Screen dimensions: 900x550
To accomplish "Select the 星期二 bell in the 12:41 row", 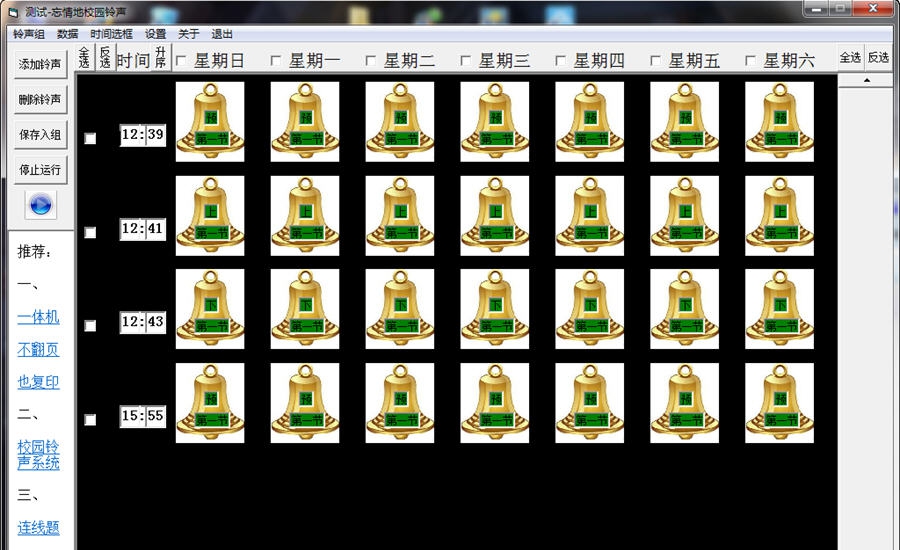I will pos(400,216).
